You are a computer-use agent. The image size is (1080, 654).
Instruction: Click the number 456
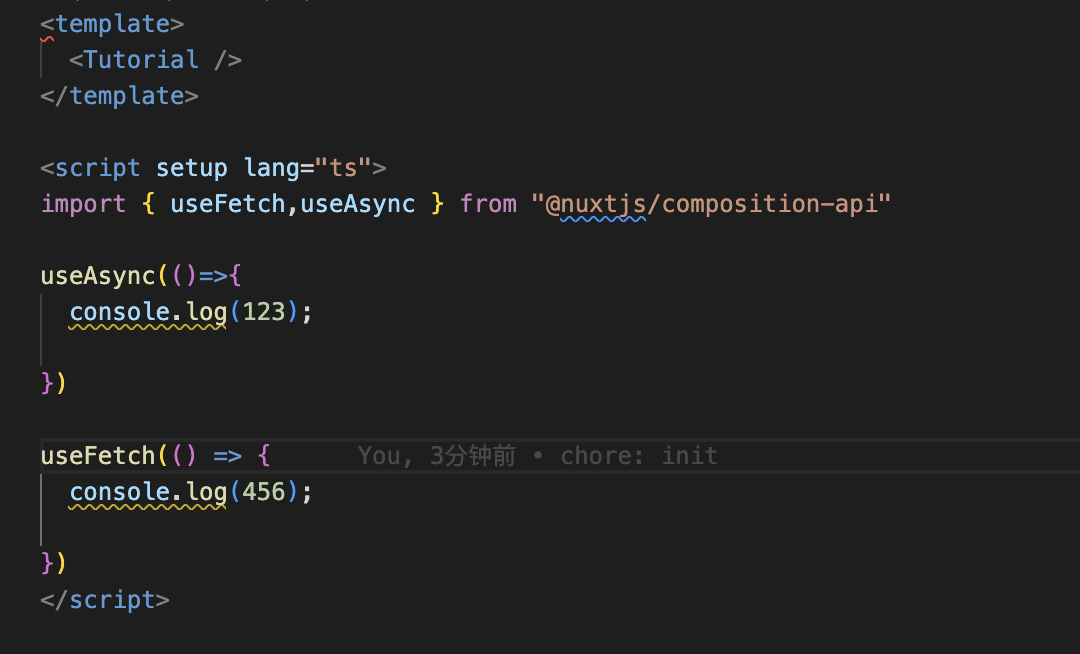[264, 492]
